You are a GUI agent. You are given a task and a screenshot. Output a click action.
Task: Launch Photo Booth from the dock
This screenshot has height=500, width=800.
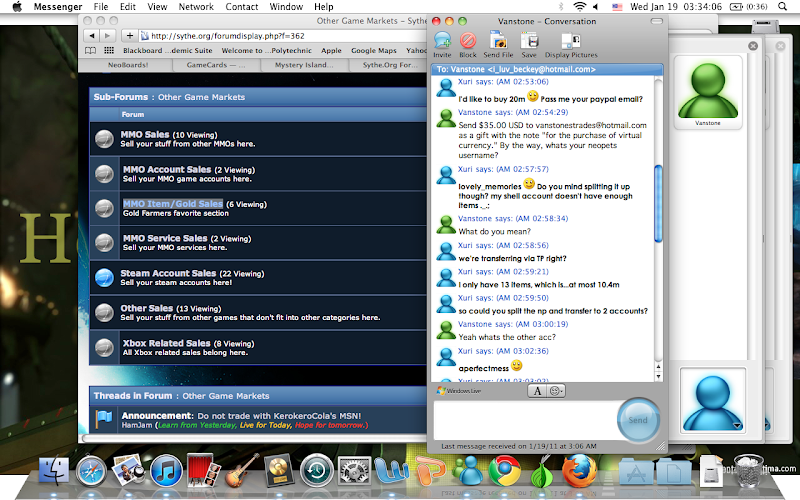(x=204, y=470)
